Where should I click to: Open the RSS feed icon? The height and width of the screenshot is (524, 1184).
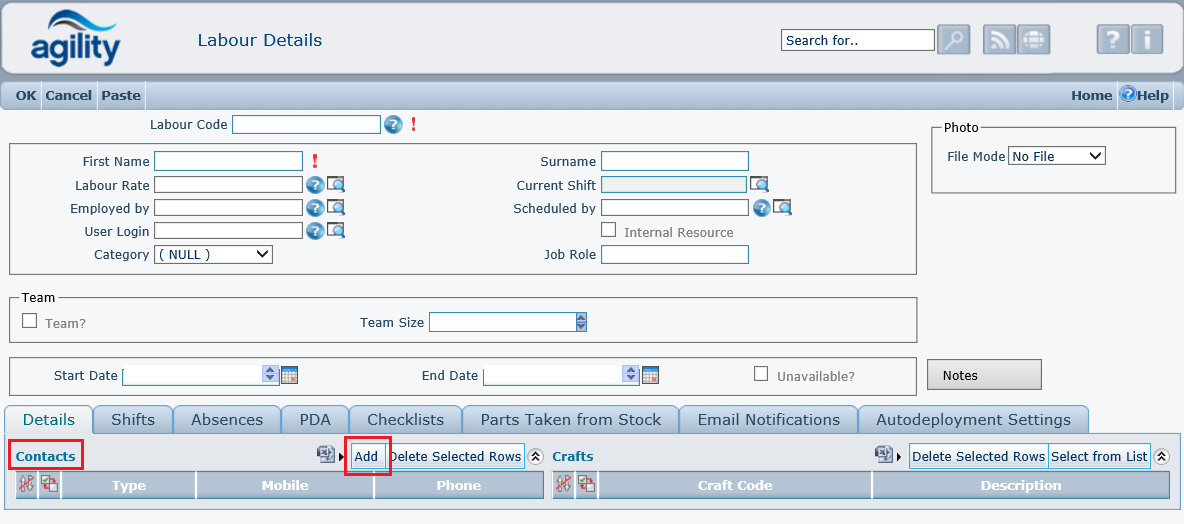coord(1000,40)
